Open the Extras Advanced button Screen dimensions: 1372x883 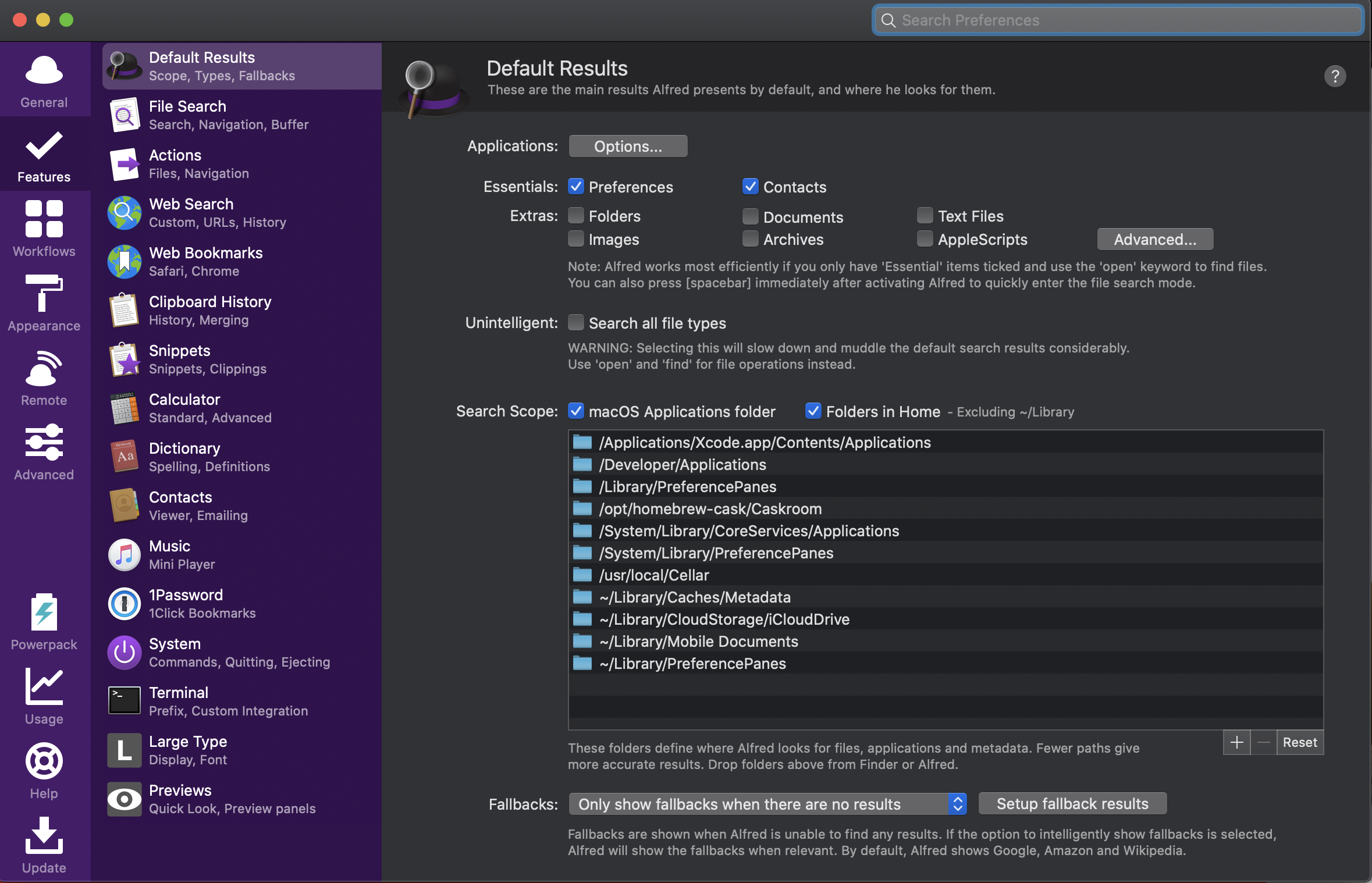[1155, 239]
